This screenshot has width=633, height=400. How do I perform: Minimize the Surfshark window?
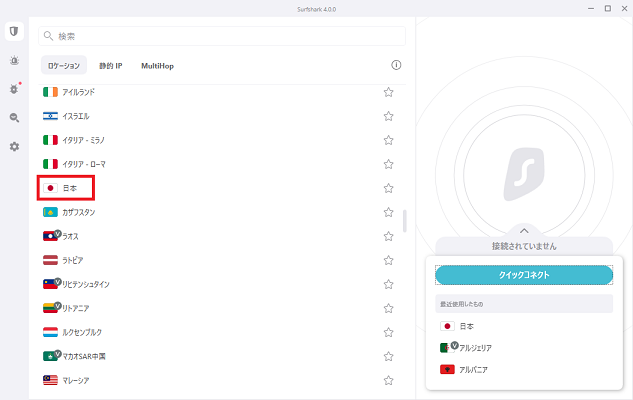tap(591, 8)
